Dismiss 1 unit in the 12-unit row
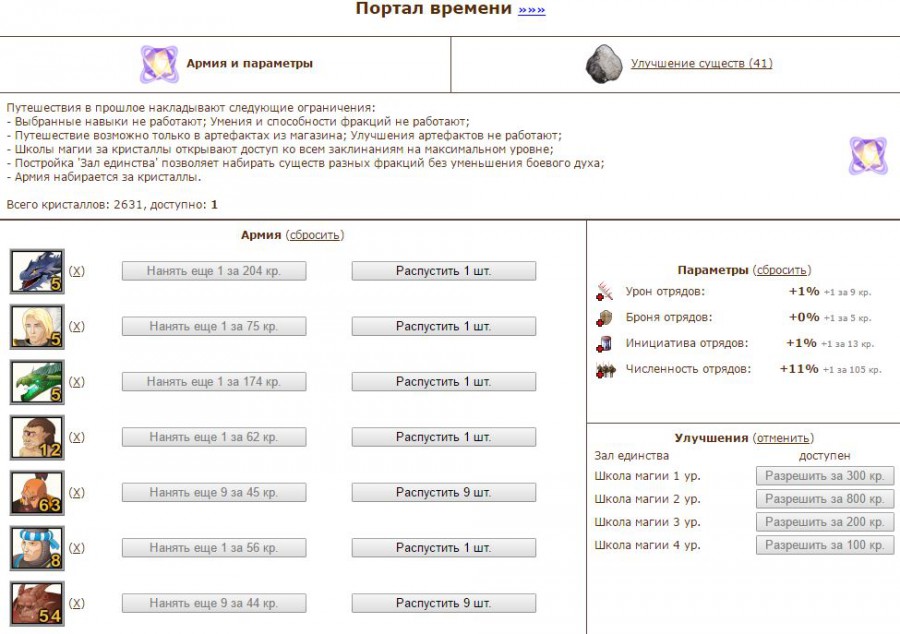The height and width of the screenshot is (634, 900). point(444,437)
